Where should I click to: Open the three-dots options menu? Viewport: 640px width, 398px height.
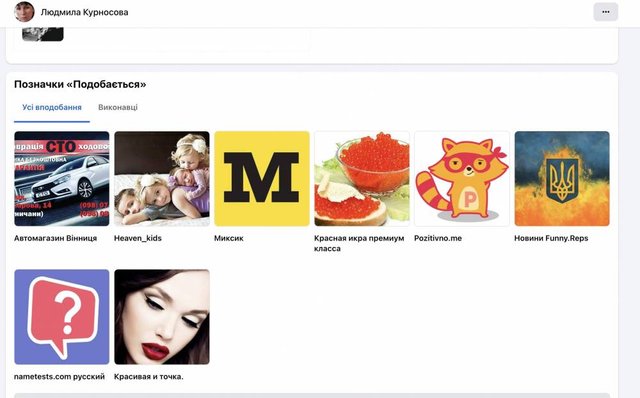tap(605, 12)
